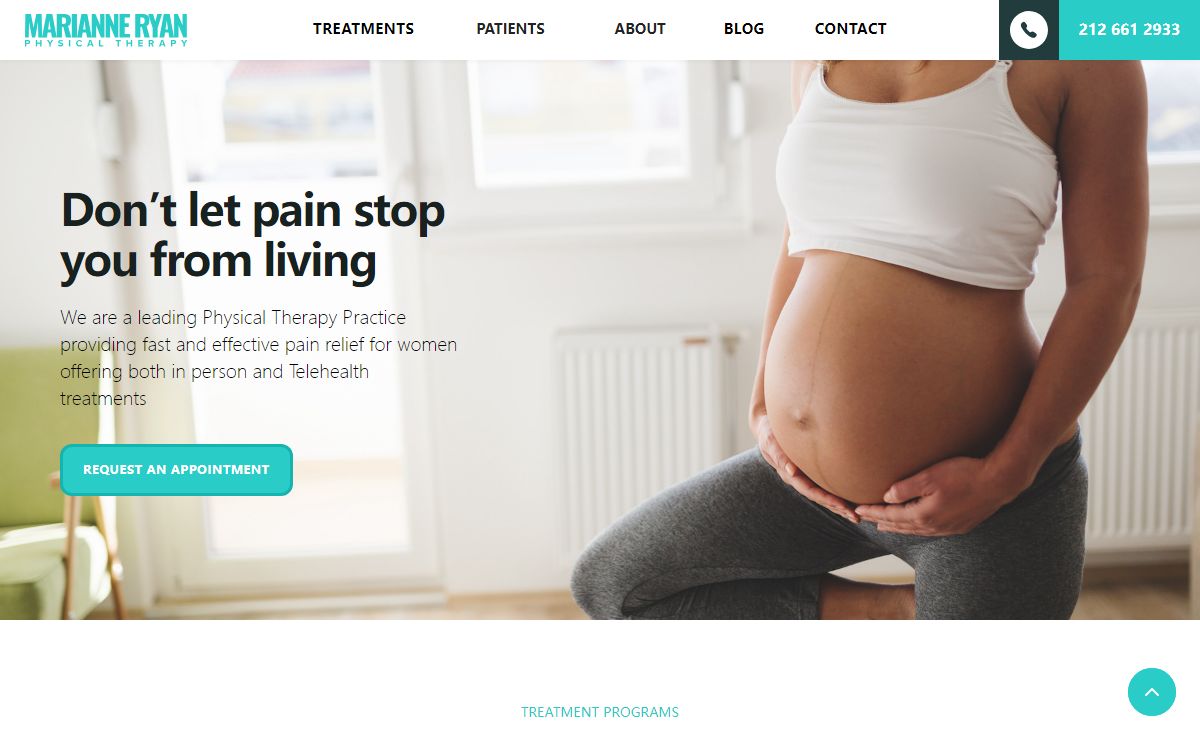Call the number 212 661 2933
The width and height of the screenshot is (1200, 740).
coord(1129,30)
